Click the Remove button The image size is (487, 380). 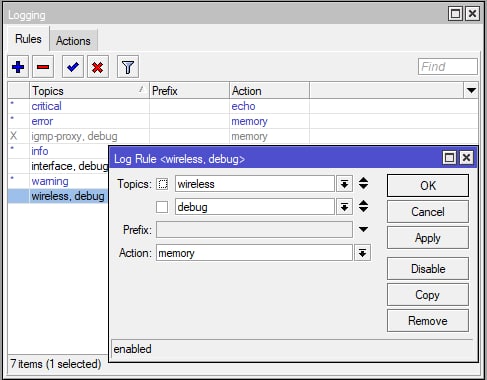428,321
